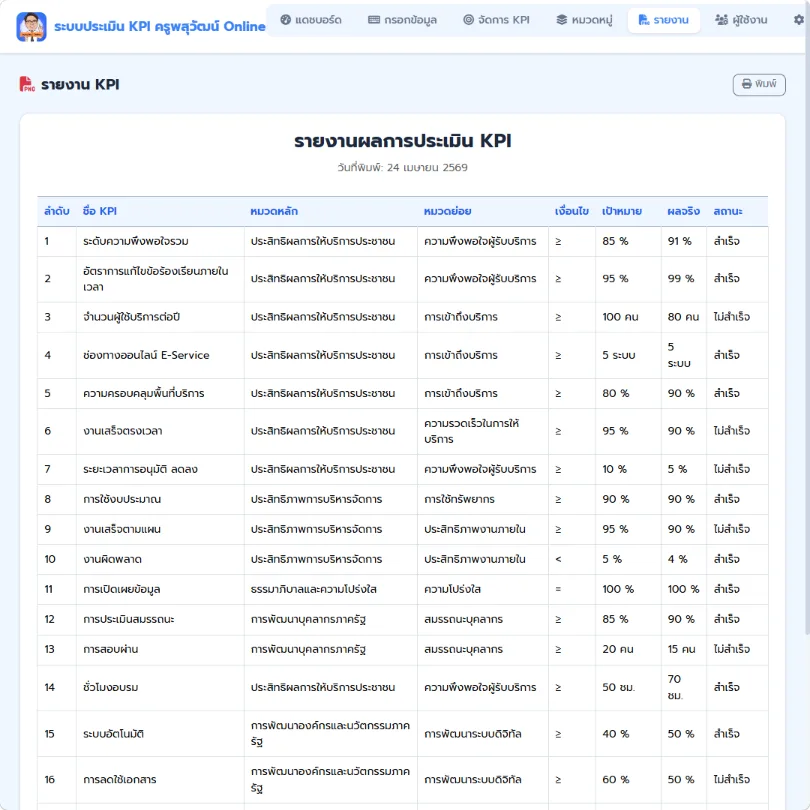Click the report heading รายงานผลการประเมิน KPI

click(x=402, y=141)
